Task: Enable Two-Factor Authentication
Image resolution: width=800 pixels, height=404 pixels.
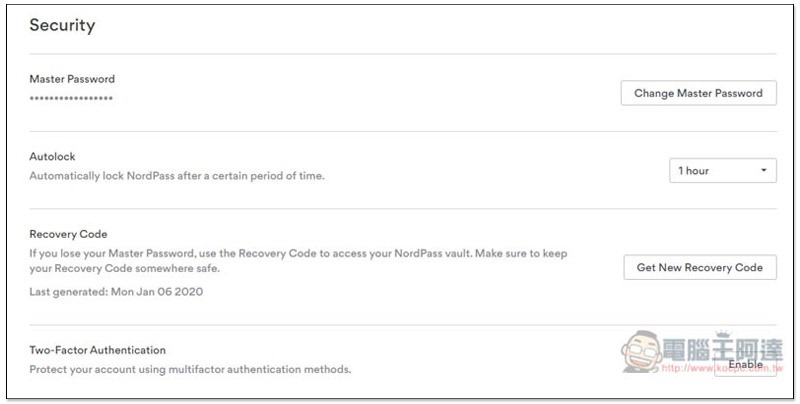Action: 745,364
